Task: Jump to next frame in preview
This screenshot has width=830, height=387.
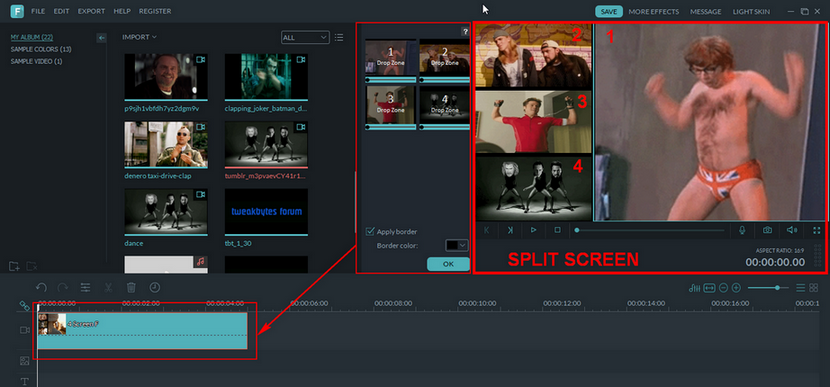Action: (510, 230)
